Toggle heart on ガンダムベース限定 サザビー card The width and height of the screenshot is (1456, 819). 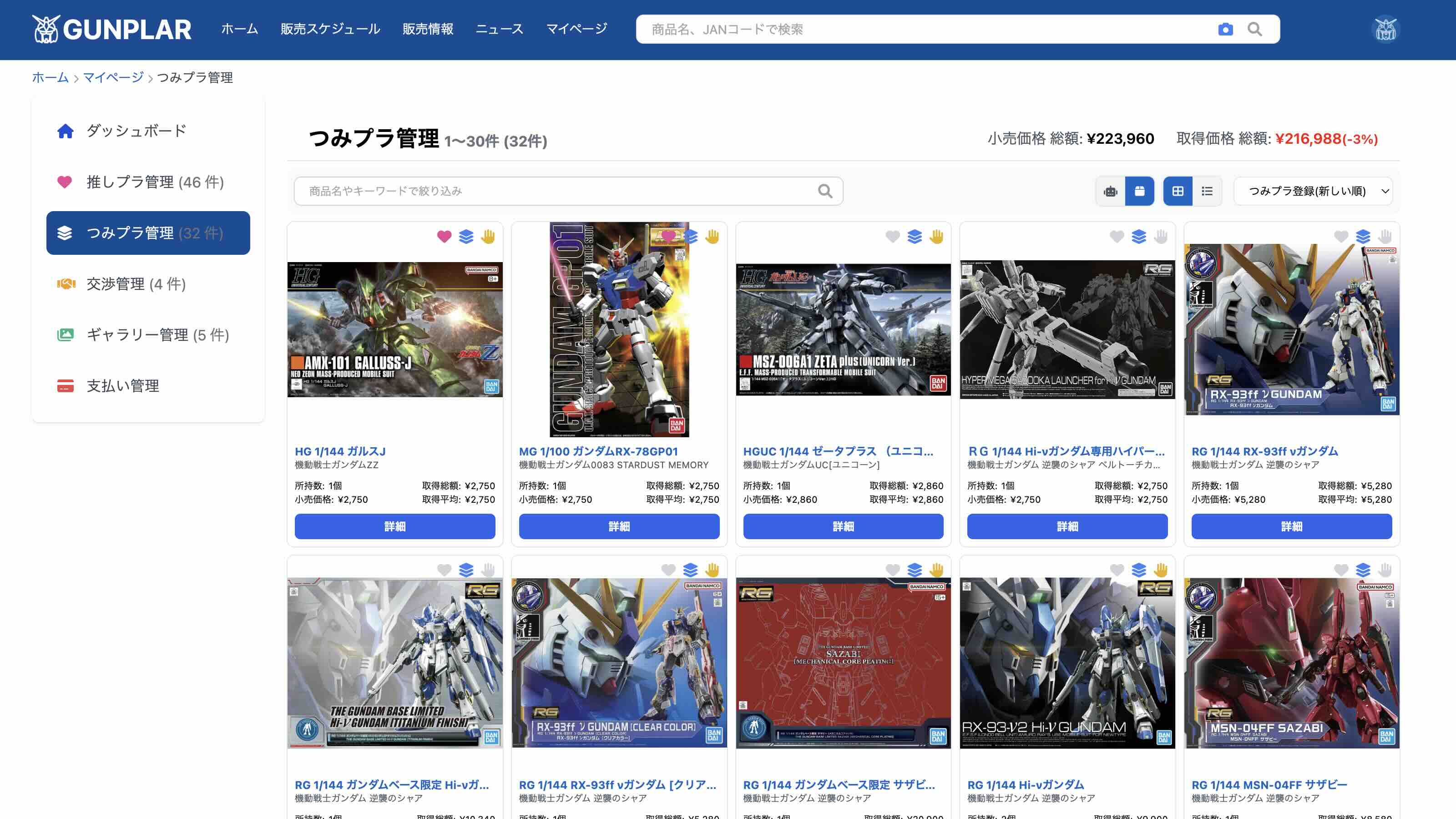tap(892, 570)
